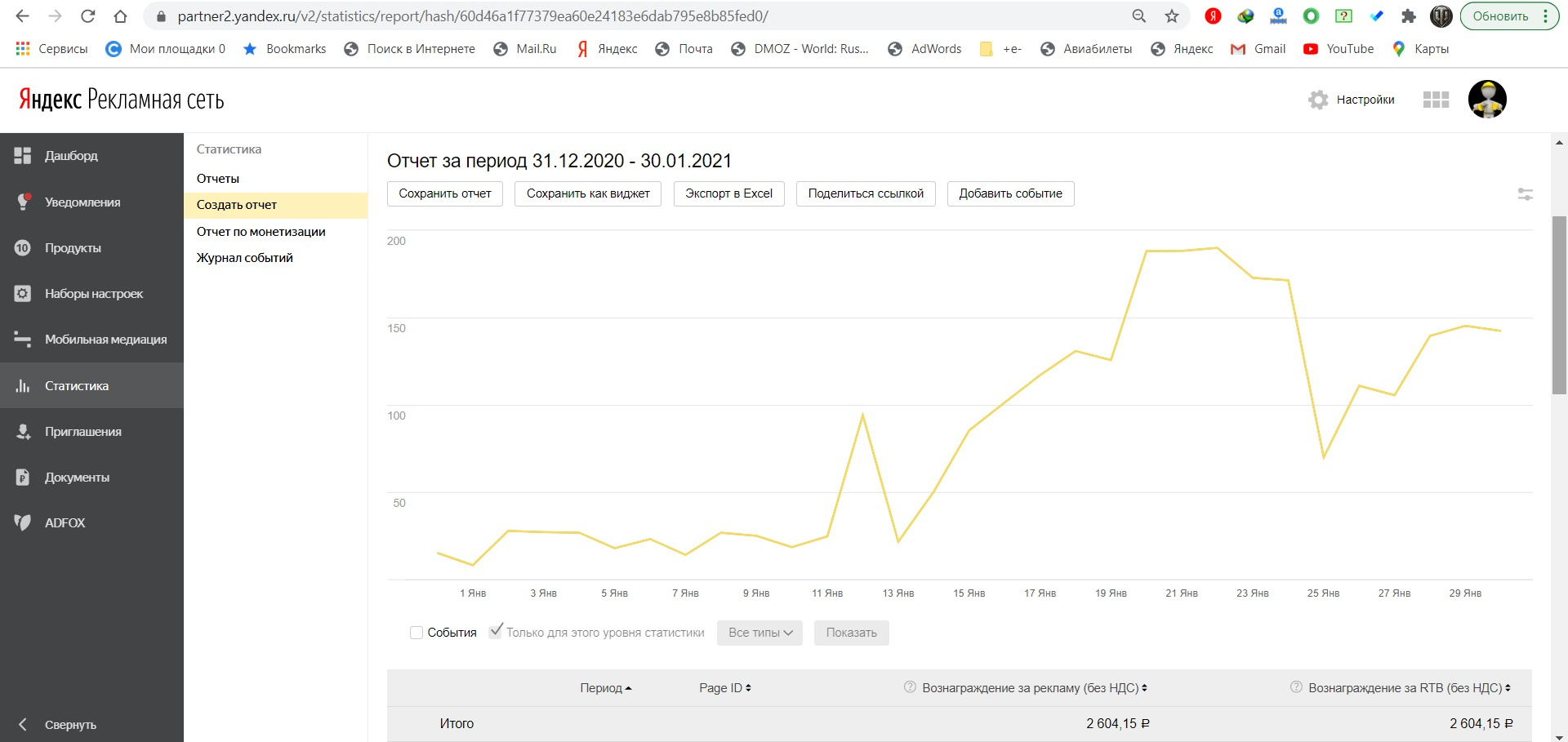
Task: Open the 'Все типы' dropdown
Action: (x=759, y=633)
